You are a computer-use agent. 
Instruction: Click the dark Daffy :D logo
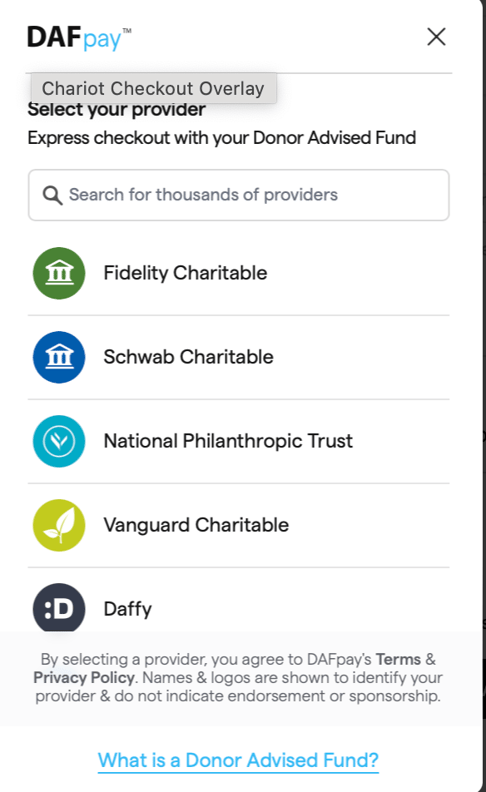click(59, 608)
